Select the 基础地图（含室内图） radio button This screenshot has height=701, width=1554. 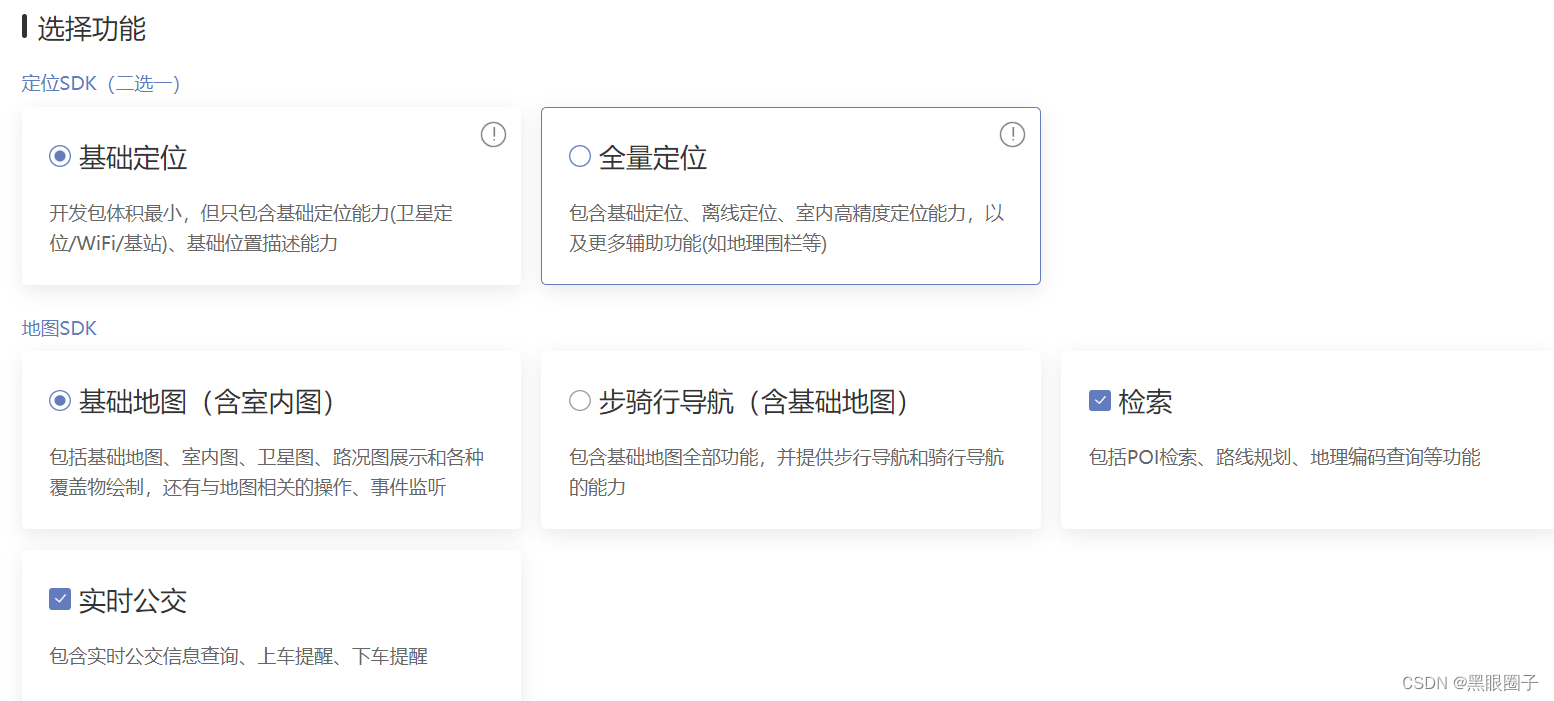point(59,400)
